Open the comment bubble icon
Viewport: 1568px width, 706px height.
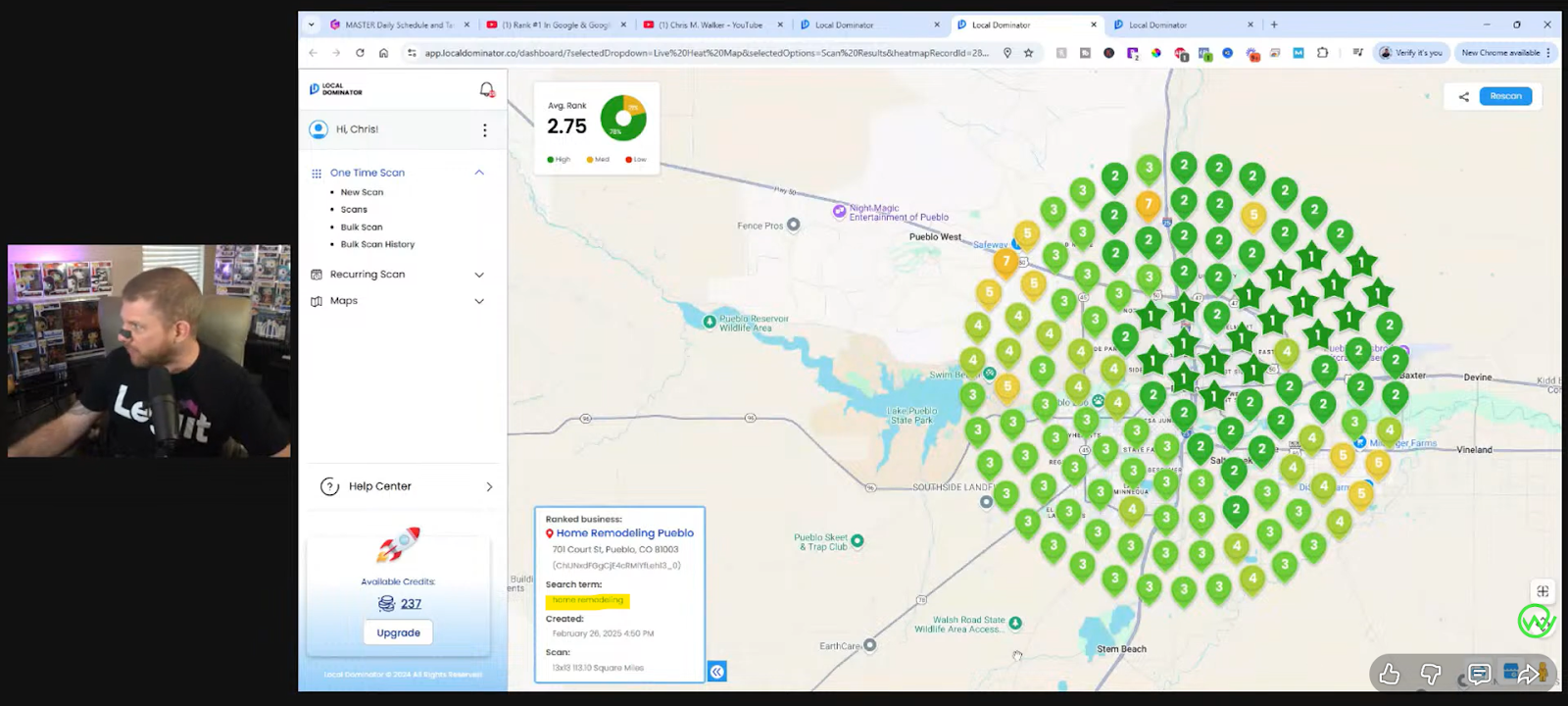[1479, 674]
